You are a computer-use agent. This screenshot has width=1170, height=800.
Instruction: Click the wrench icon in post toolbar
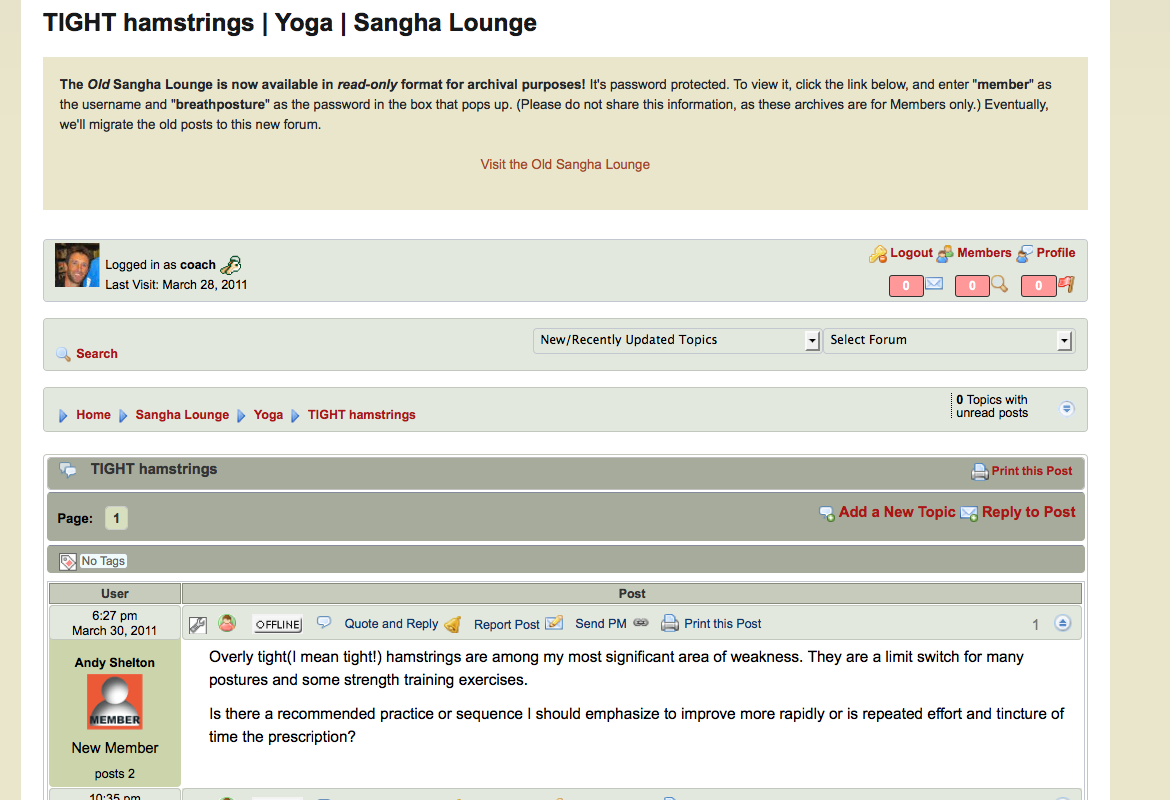click(x=198, y=624)
